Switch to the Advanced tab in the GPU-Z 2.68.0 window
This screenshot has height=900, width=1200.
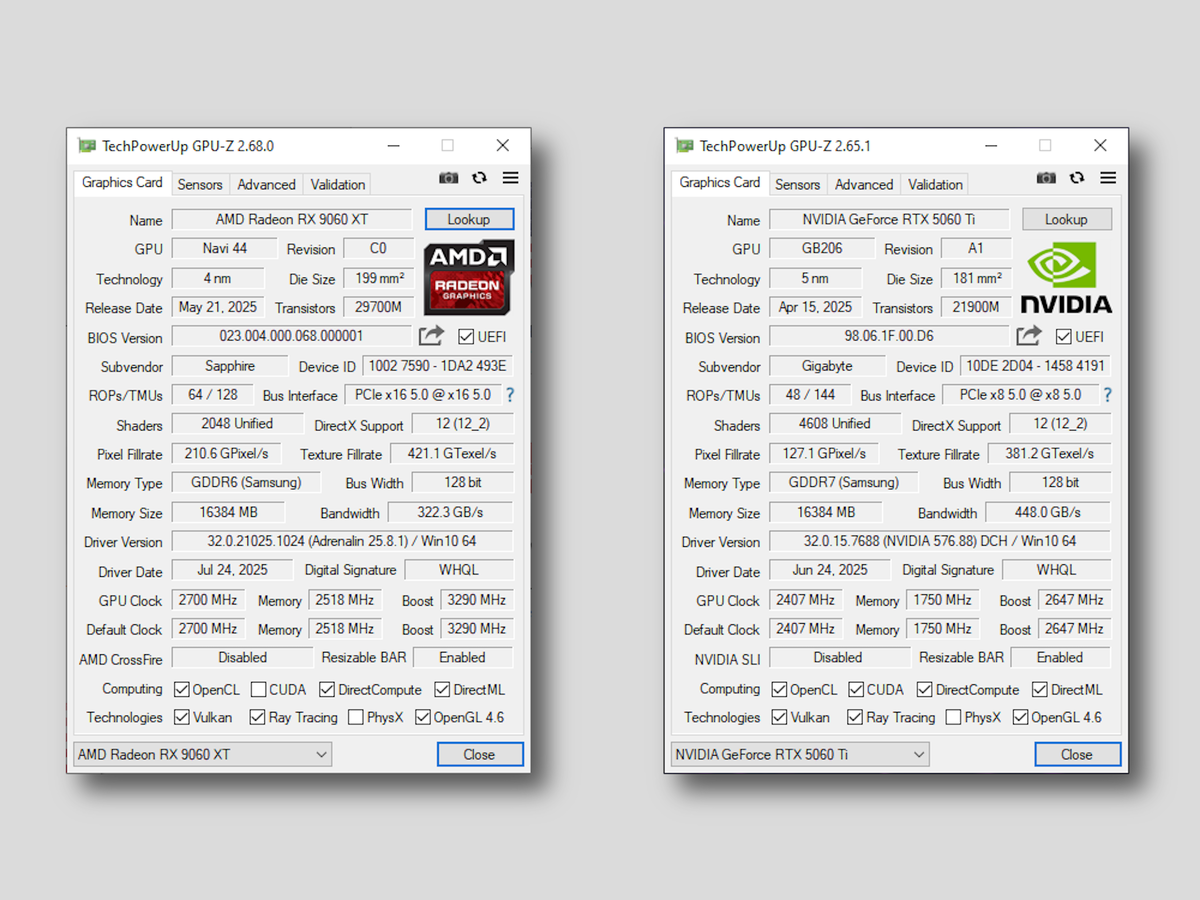pyautogui.click(x=266, y=185)
